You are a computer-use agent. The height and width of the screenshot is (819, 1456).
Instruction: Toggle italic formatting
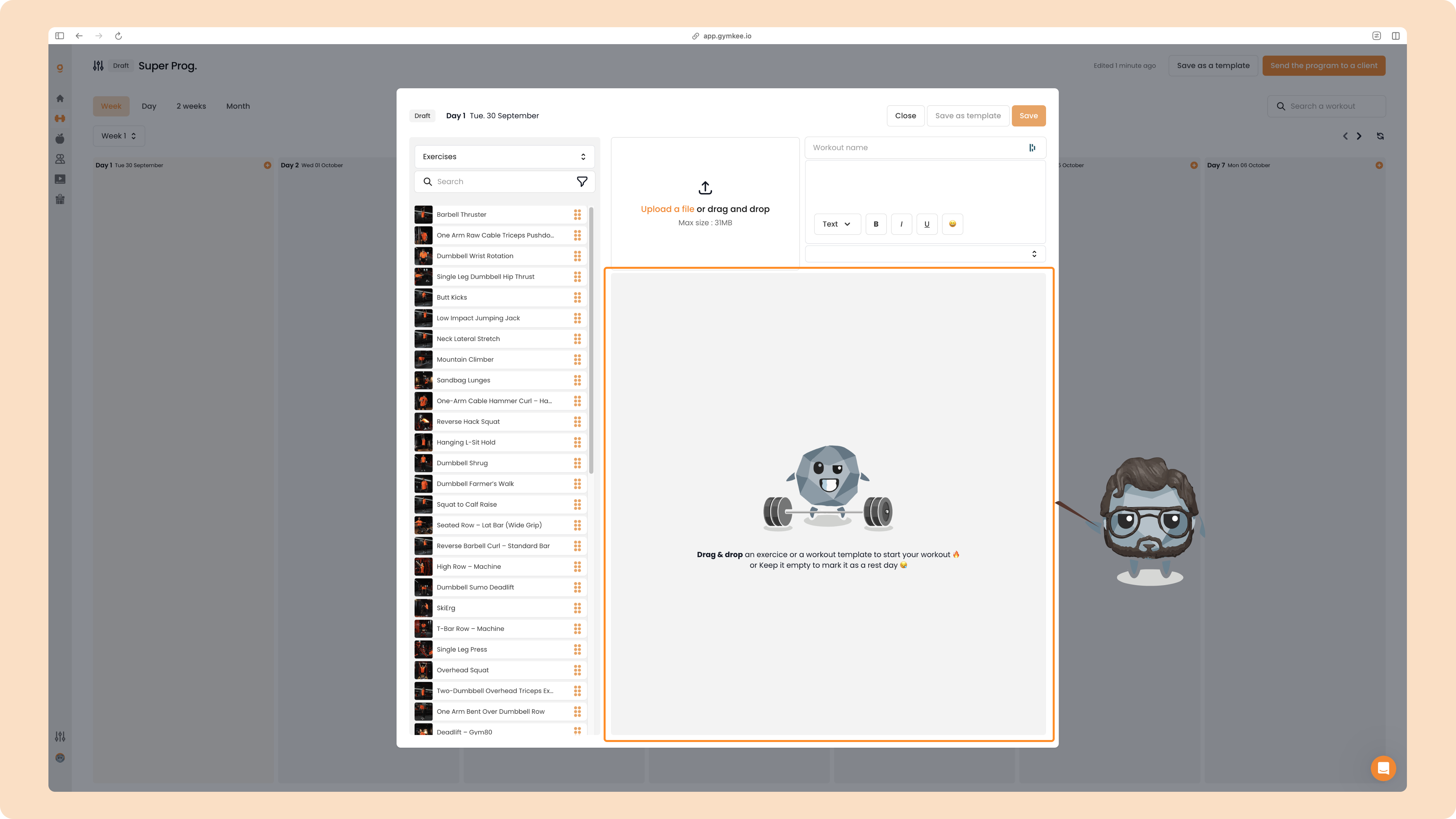pos(901,224)
